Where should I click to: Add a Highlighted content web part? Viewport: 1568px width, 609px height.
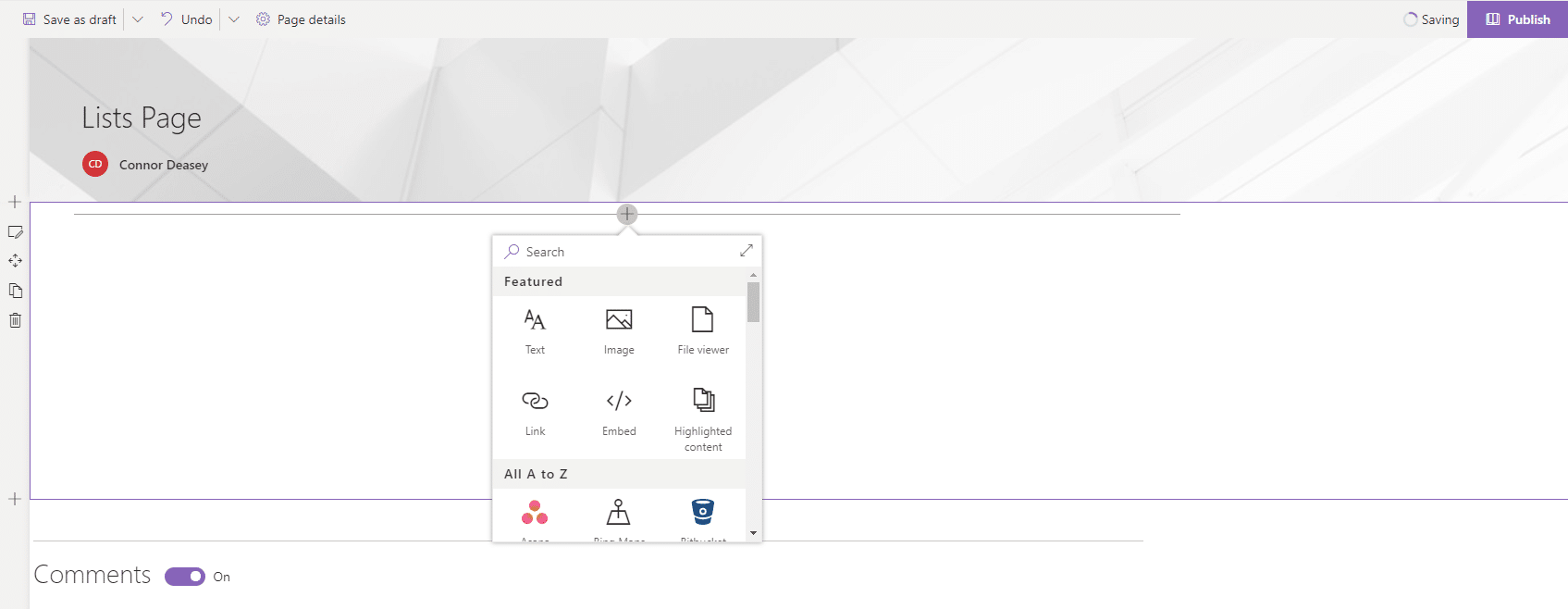click(703, 419)
